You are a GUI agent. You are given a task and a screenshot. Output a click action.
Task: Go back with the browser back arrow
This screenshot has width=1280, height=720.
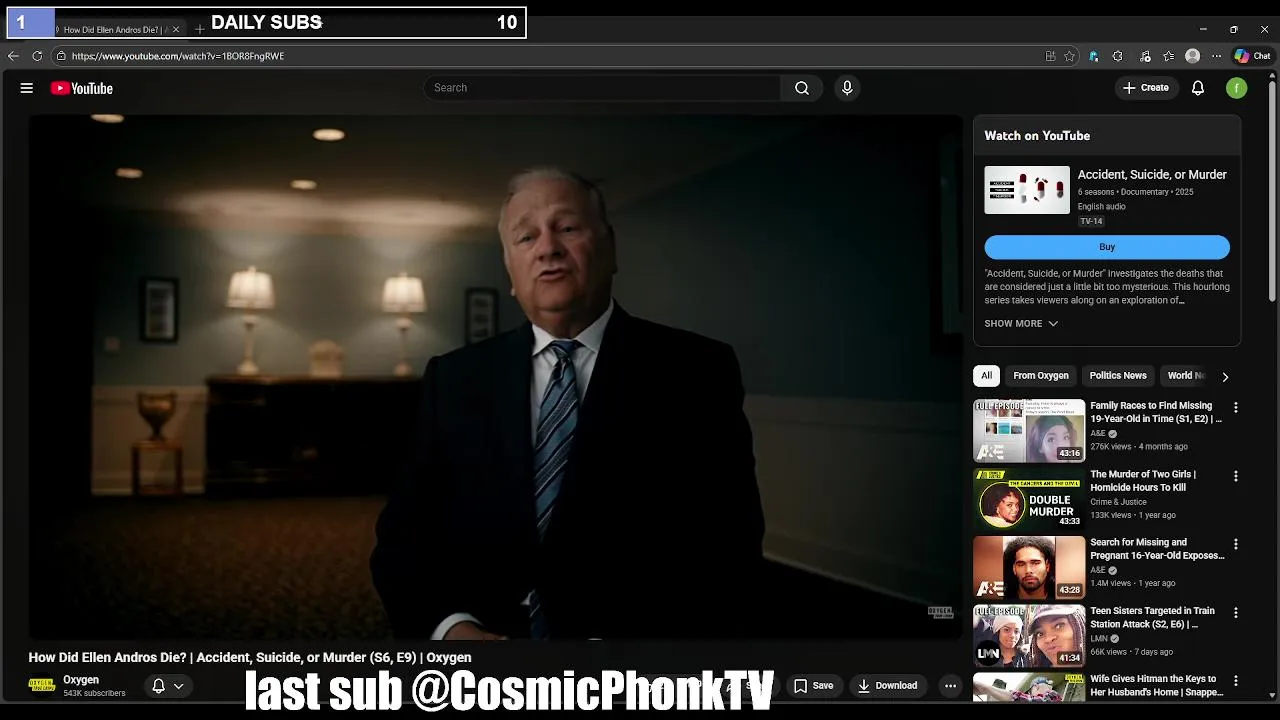[x=13, y=56]
